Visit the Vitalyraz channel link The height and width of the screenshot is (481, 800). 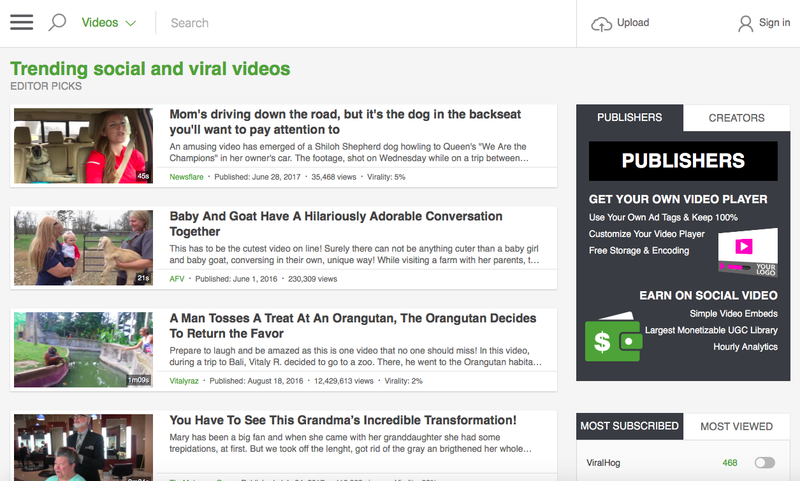(x=184, y=381)
